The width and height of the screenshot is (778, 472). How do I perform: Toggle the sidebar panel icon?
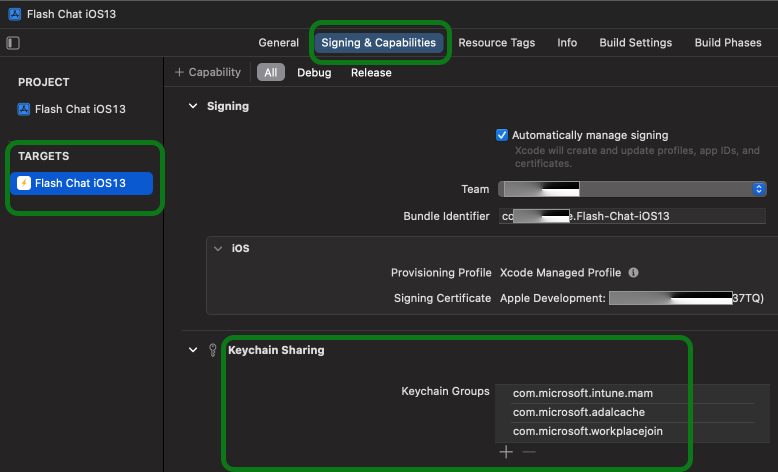click(x=13, y=43)
